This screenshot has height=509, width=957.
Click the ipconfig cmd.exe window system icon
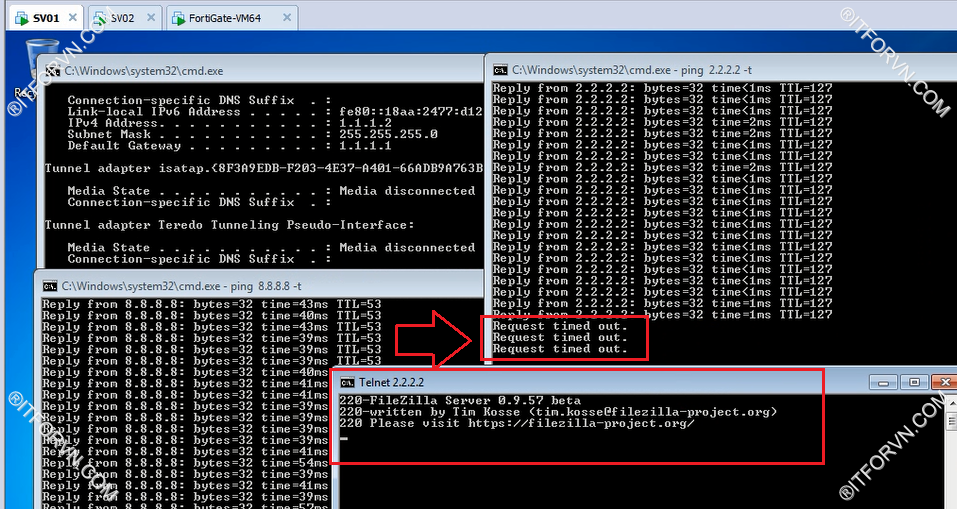(x=50, y=71)
